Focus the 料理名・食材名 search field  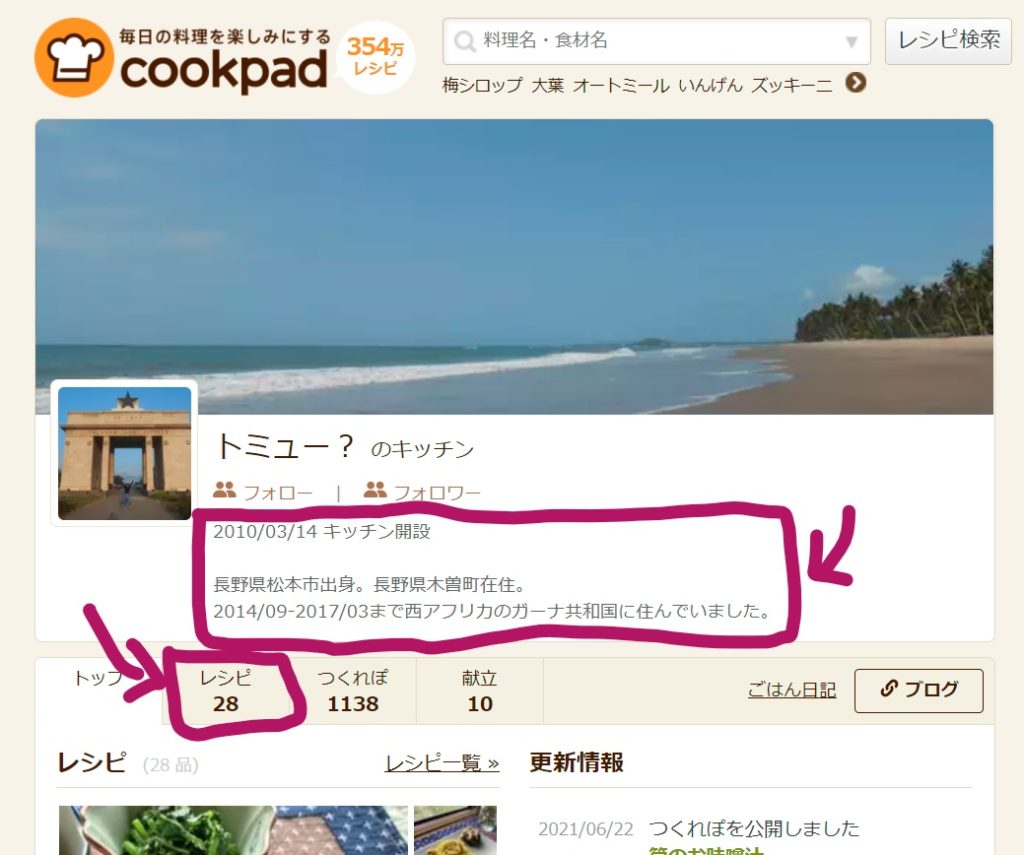[656, 41]
